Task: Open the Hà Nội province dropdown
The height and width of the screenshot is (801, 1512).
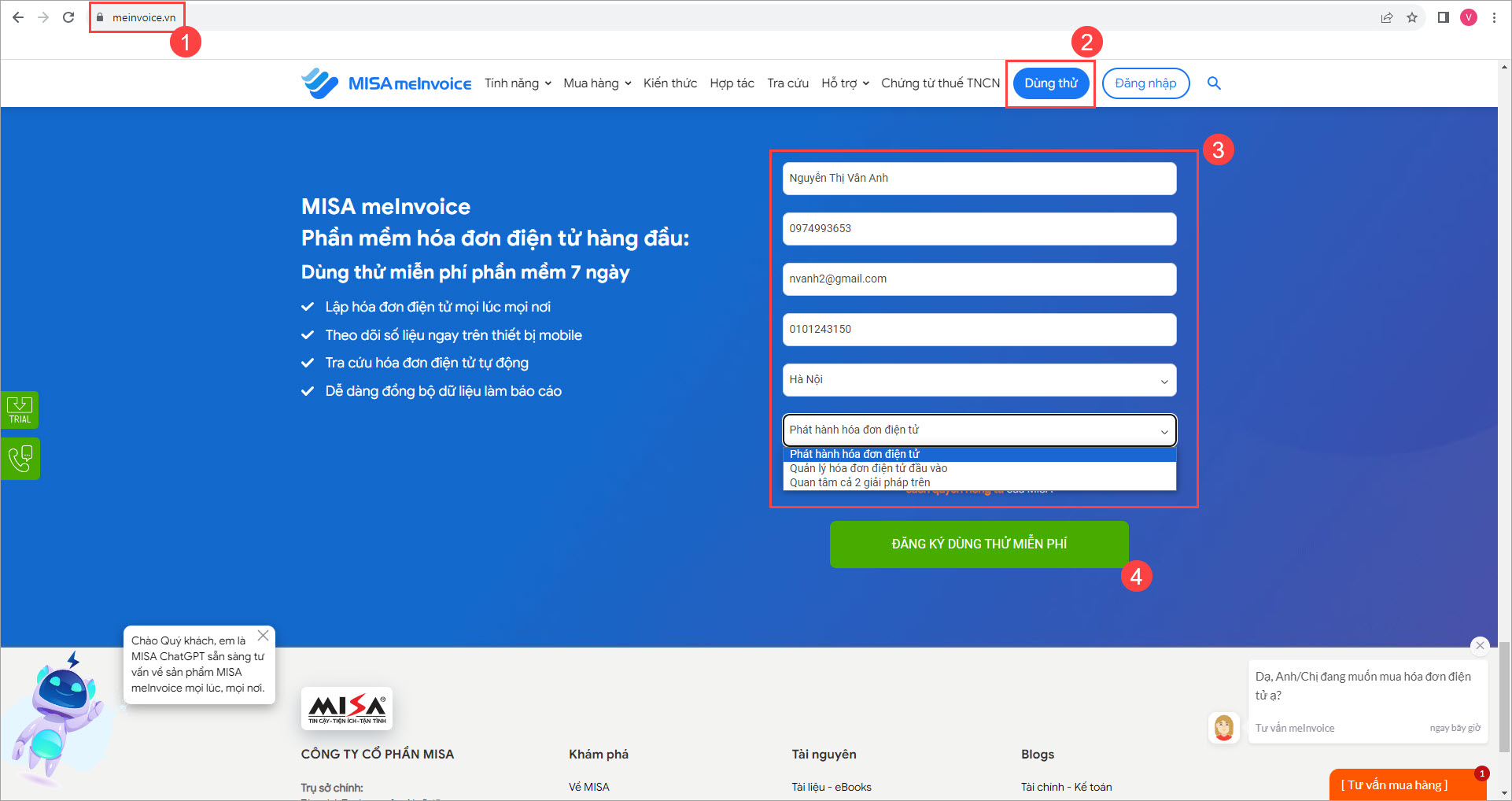Action: [979, 380]
